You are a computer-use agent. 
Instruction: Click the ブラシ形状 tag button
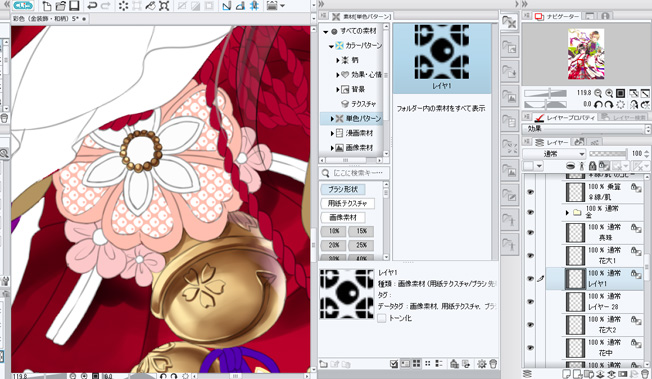coord(343,189)
